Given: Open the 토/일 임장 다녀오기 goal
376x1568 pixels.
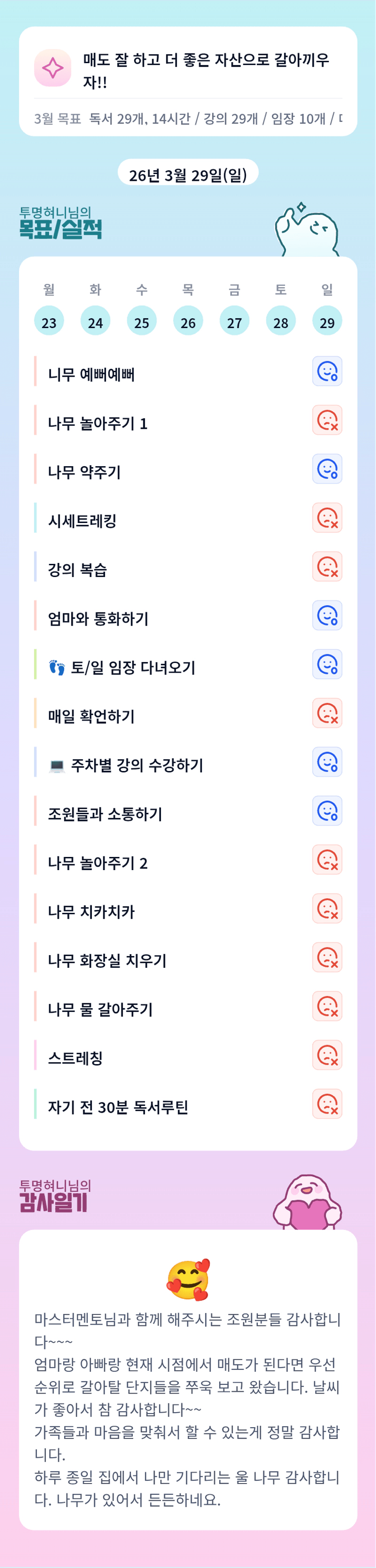Looking at the screenshot, I should (133, 668).
